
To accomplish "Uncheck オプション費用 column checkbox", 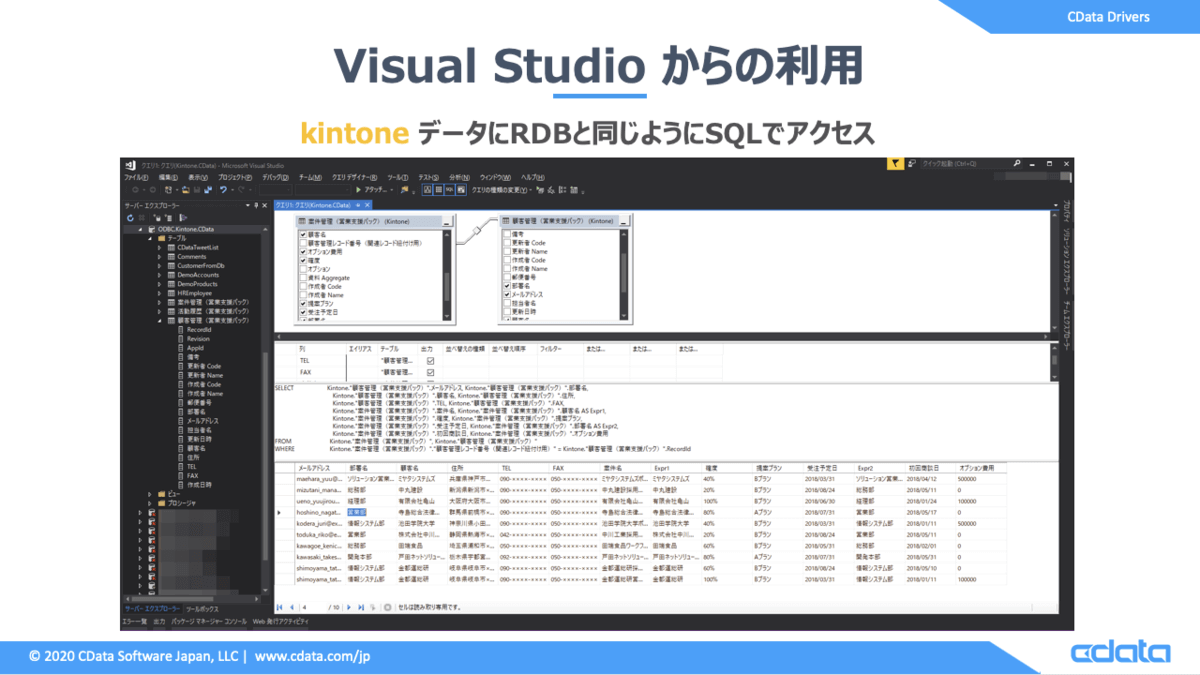I will click(303, 252).
